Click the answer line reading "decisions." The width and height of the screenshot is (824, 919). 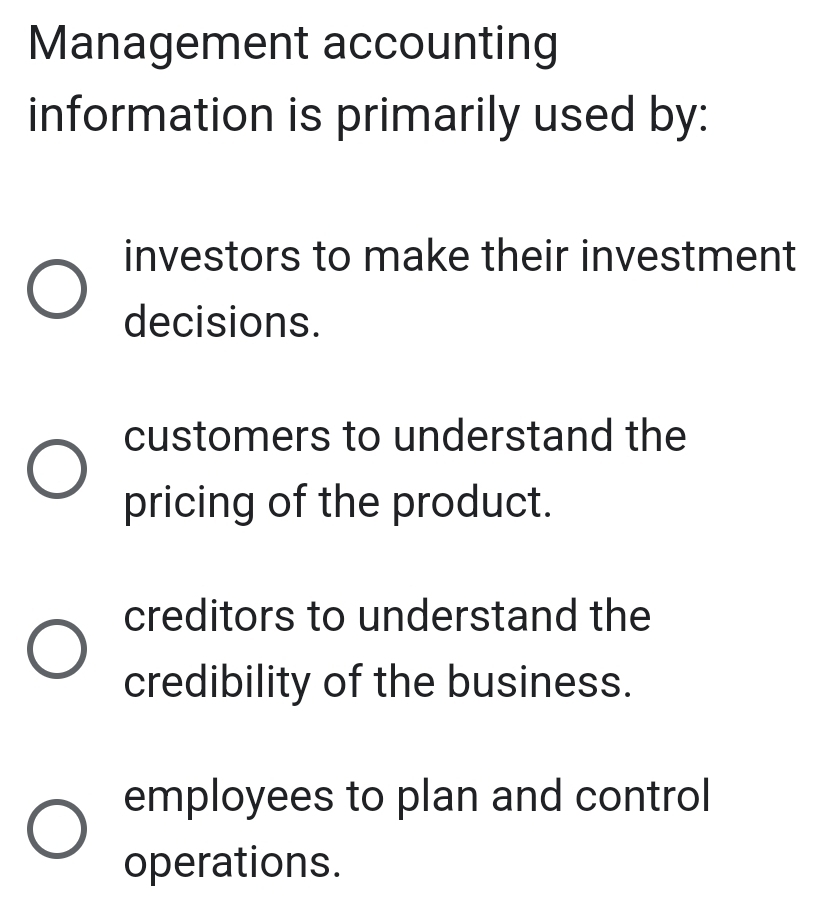(x=222, y=323)
